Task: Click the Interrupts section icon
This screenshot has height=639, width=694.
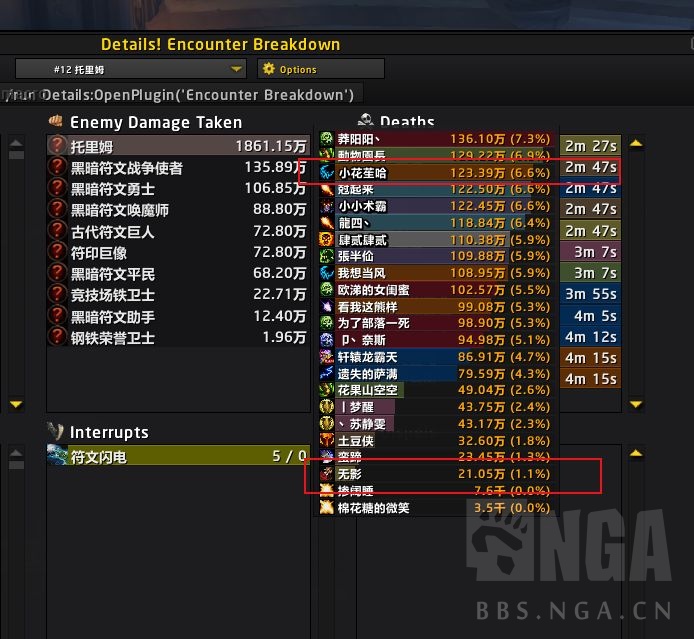Action: [x=56, y=431]
